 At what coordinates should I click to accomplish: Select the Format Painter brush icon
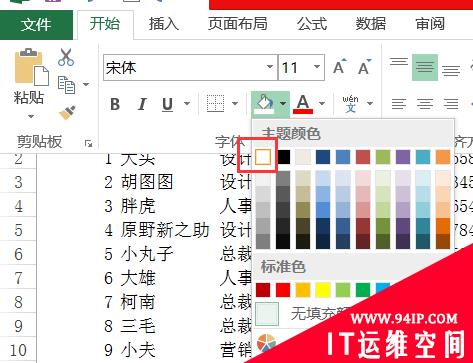pyautogui.click(x=67, y=113)
